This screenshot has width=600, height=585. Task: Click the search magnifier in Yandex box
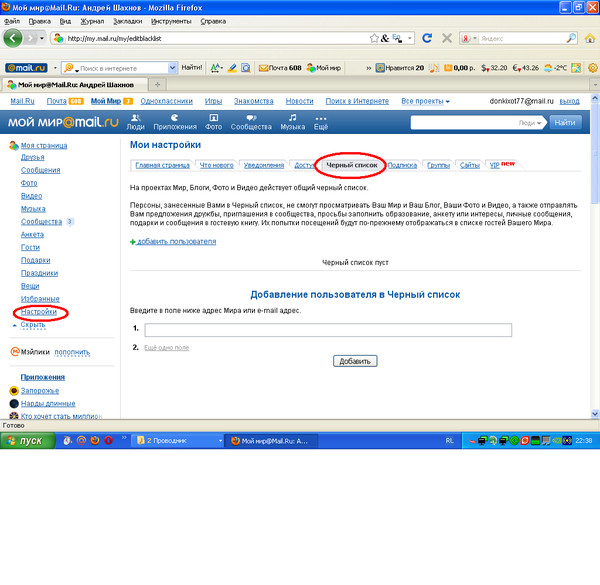pos(571,38)
